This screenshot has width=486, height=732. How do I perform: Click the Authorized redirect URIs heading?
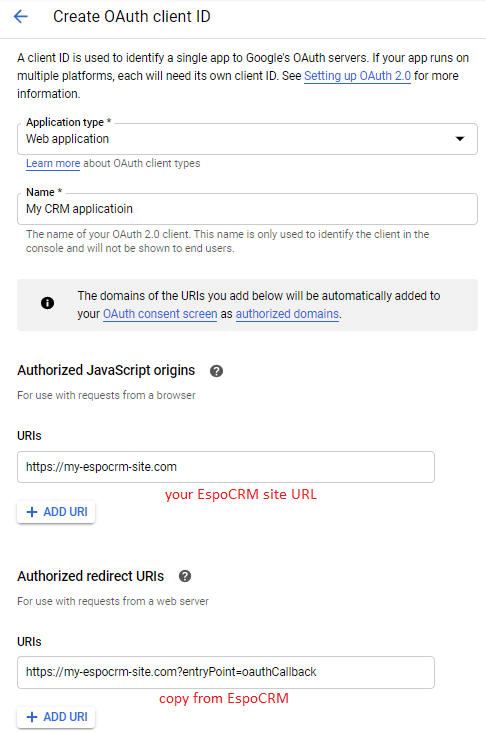click(91, 576)
